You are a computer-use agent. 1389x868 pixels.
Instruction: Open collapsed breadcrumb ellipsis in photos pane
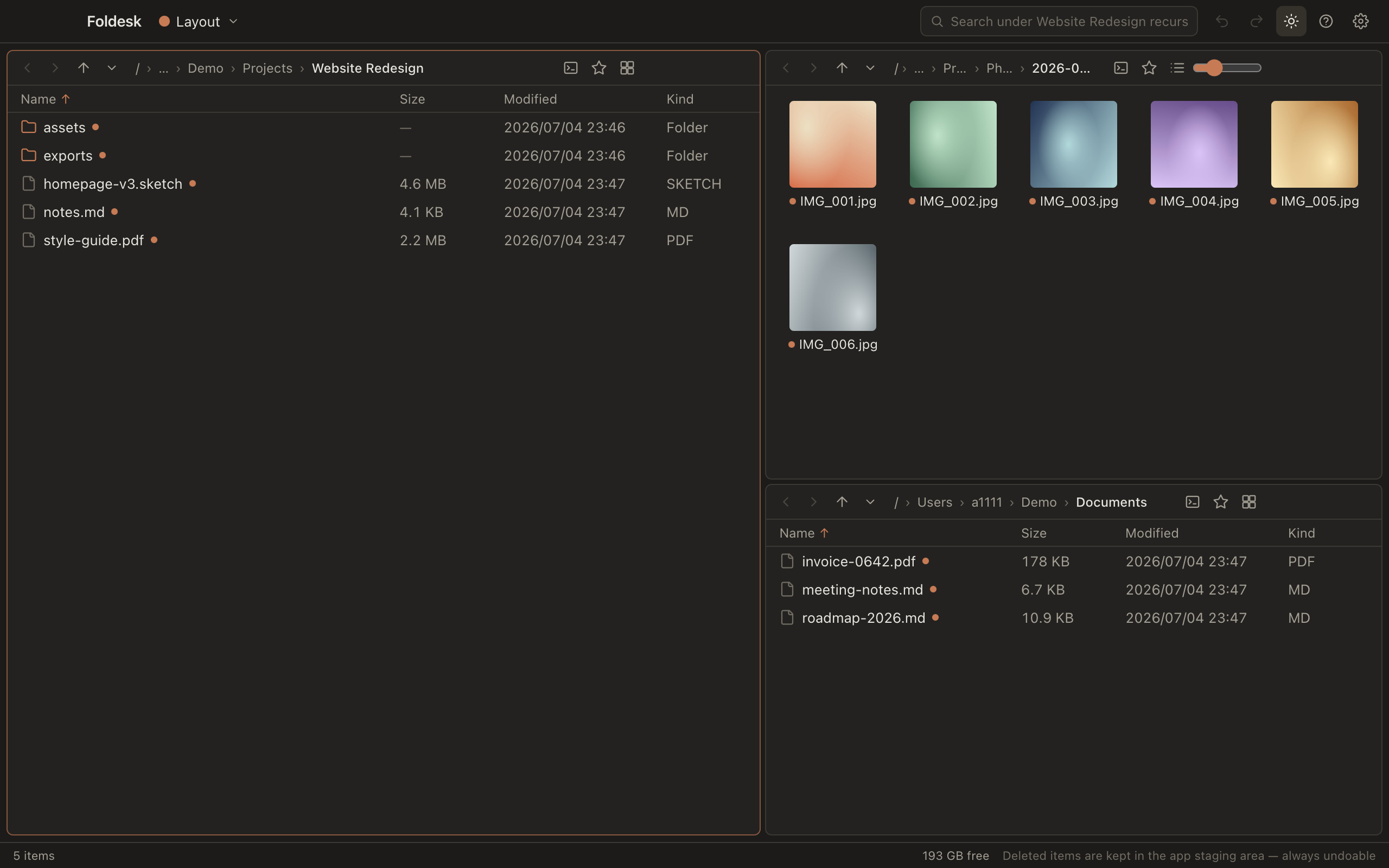pos(919,68)
